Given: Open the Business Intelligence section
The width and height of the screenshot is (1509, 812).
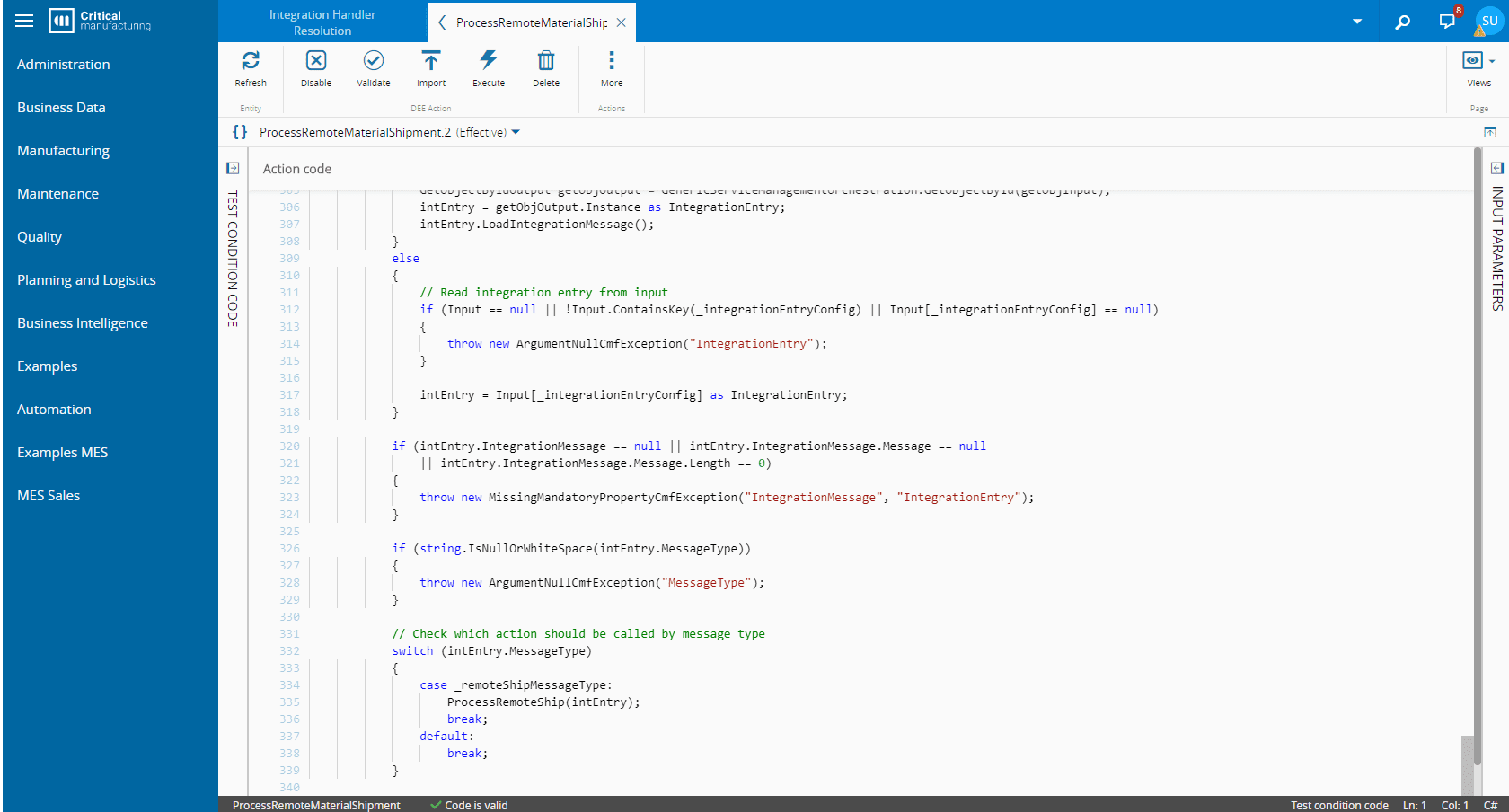Looking at the screenshot, I should (83, 323).
